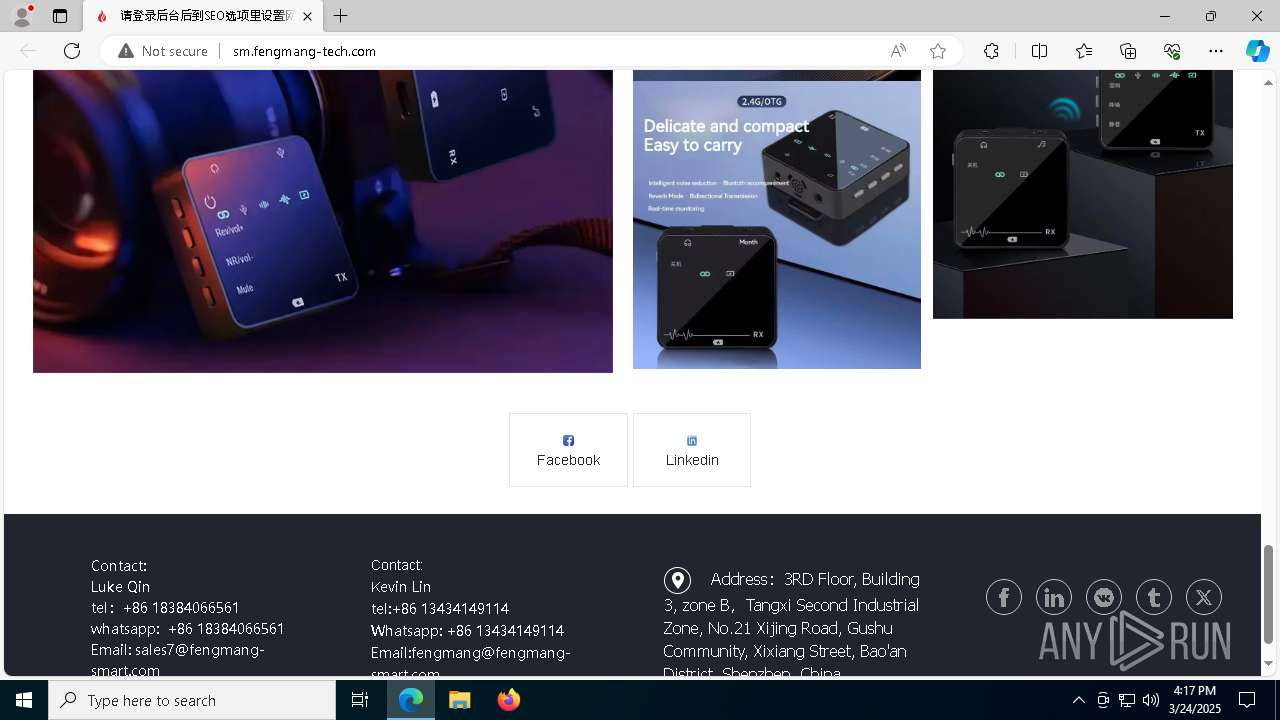Open the dark microphone image on the right
Screen dimensions: 1280x720
(x=1083, y=194)
